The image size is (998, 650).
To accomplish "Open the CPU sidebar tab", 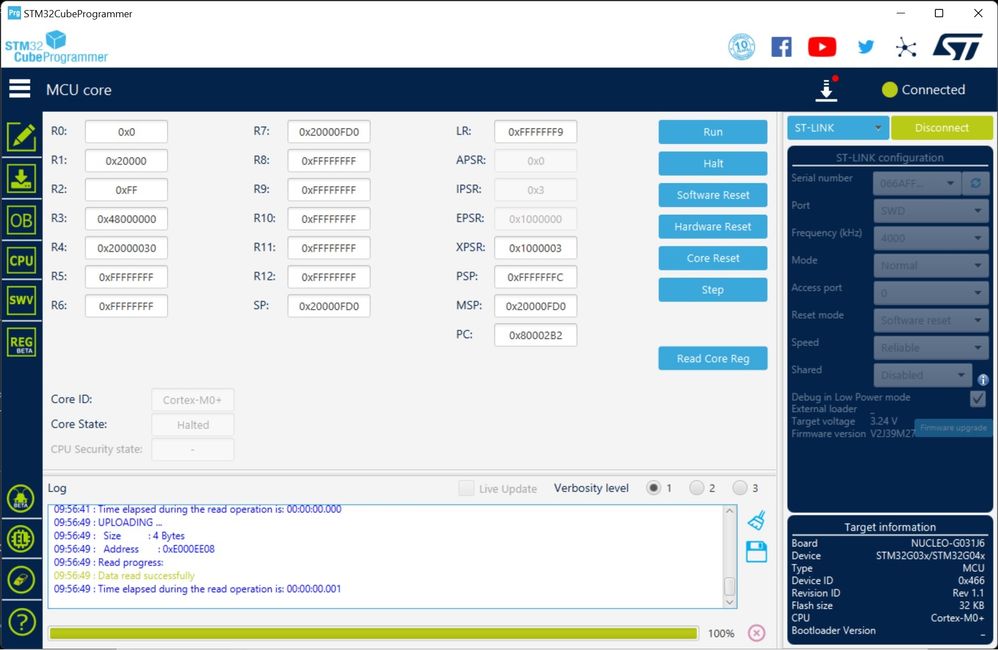I will coord(21,260).
